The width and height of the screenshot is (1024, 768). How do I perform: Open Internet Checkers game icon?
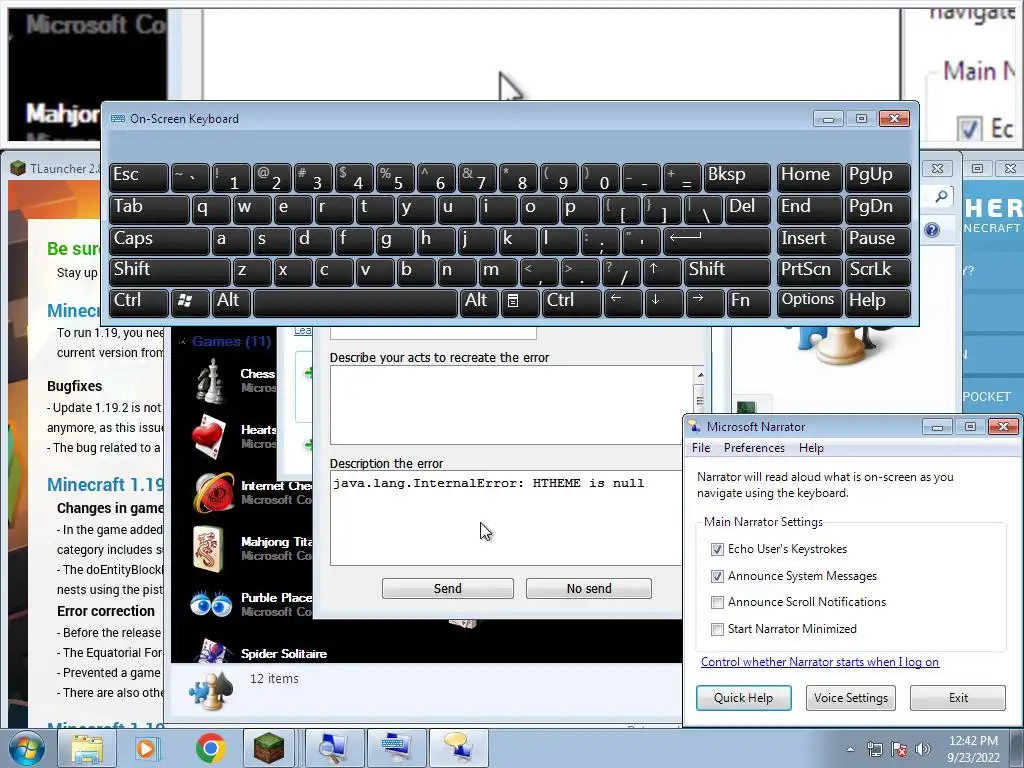click(214, 492)
